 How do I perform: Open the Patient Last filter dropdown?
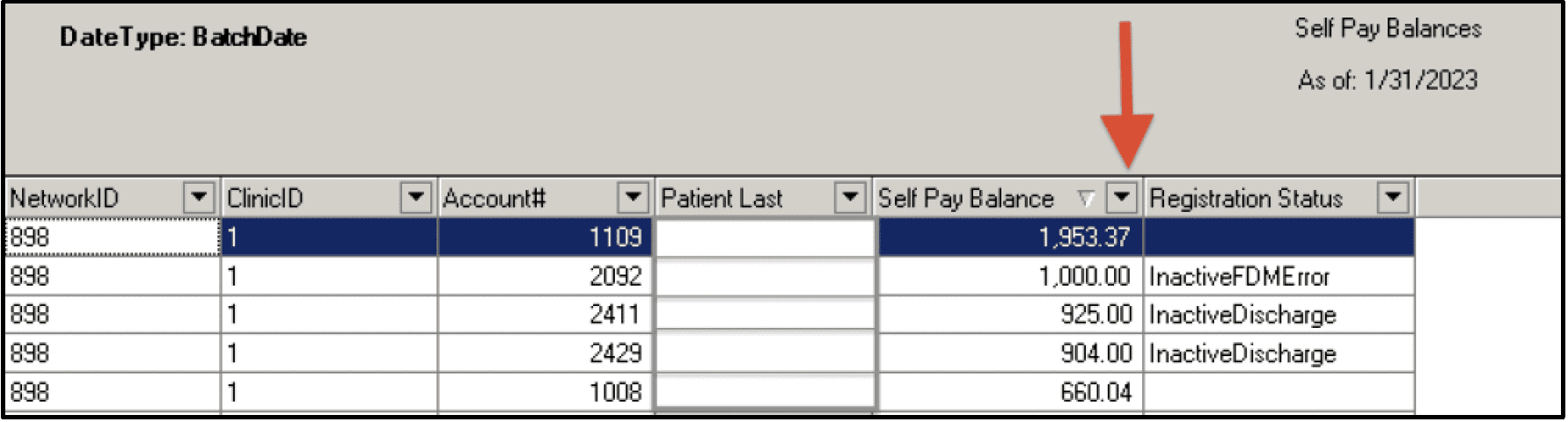(x=849, y=197)
